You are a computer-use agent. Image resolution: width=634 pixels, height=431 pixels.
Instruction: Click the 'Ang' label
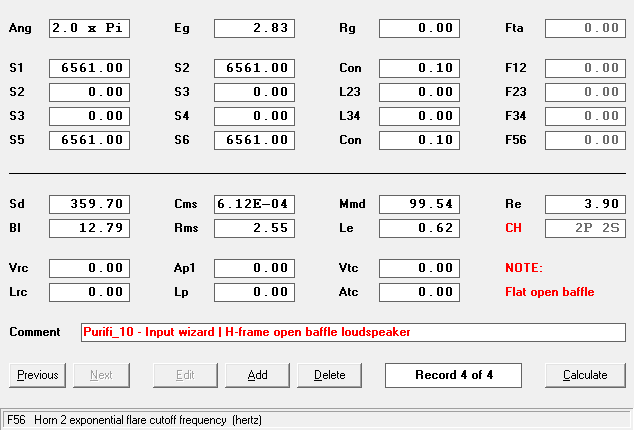pyautogui.click(x=20, y=28)
